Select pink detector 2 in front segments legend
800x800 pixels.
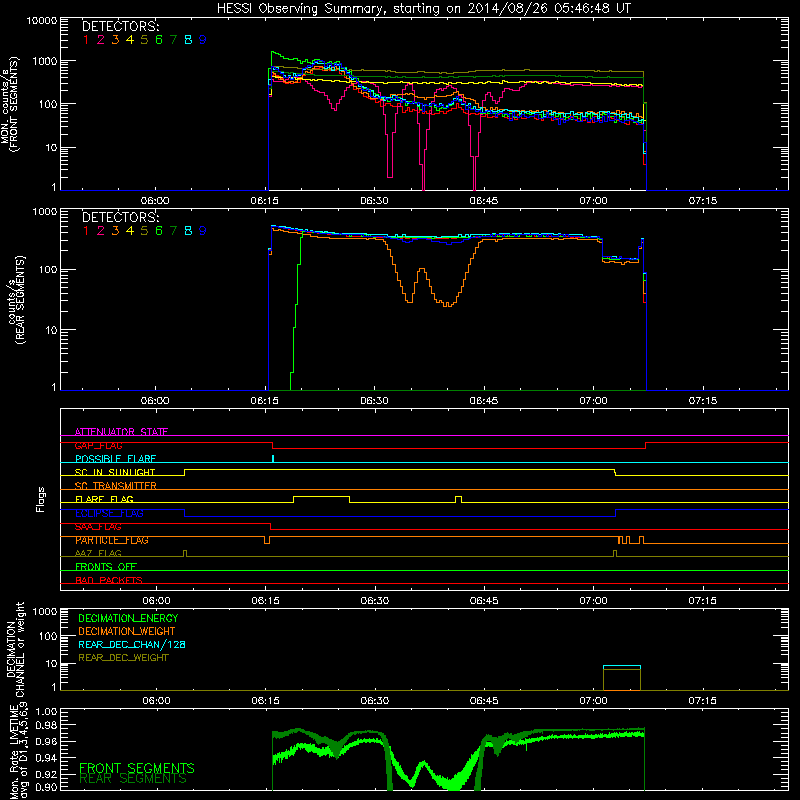101,40
